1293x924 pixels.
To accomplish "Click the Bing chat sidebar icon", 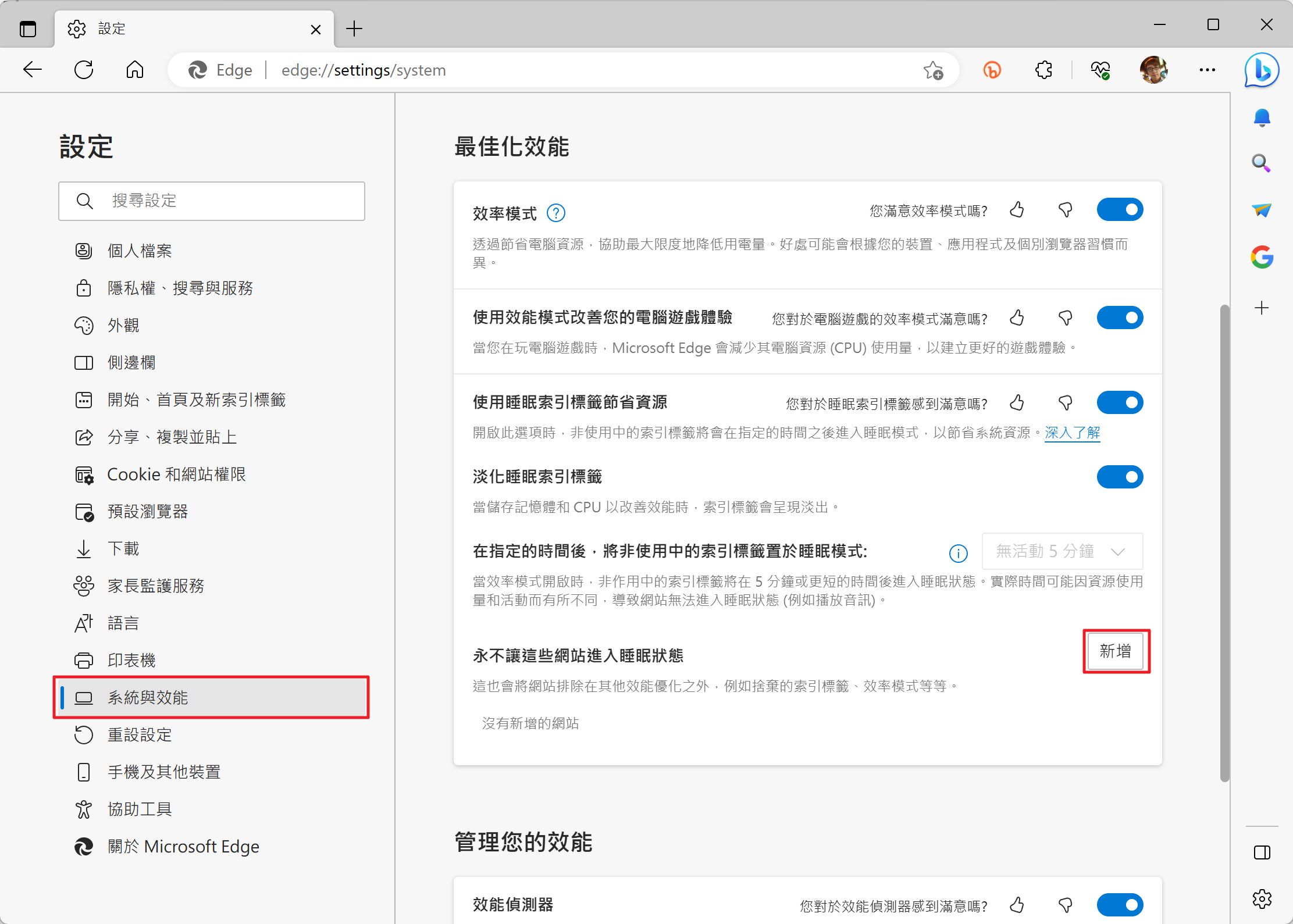I will [1262, 70].
